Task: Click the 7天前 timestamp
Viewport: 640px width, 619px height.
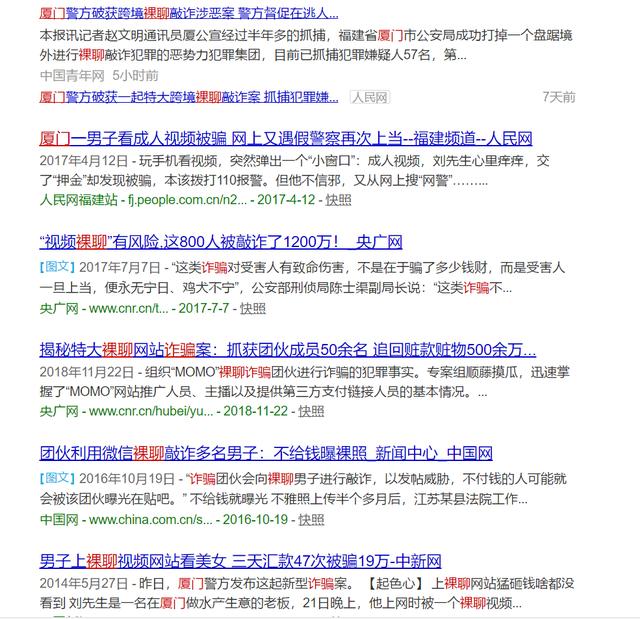Action: point(559,97)
